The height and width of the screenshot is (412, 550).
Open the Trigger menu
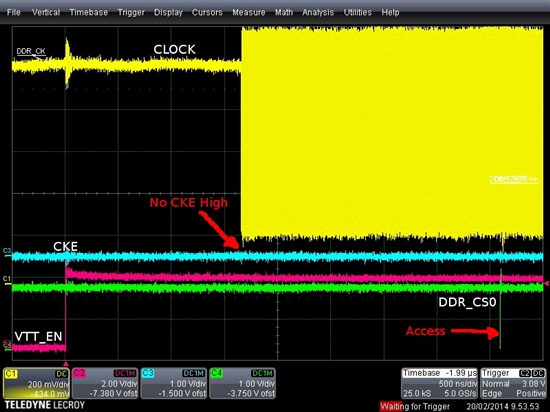click(131, 12)
